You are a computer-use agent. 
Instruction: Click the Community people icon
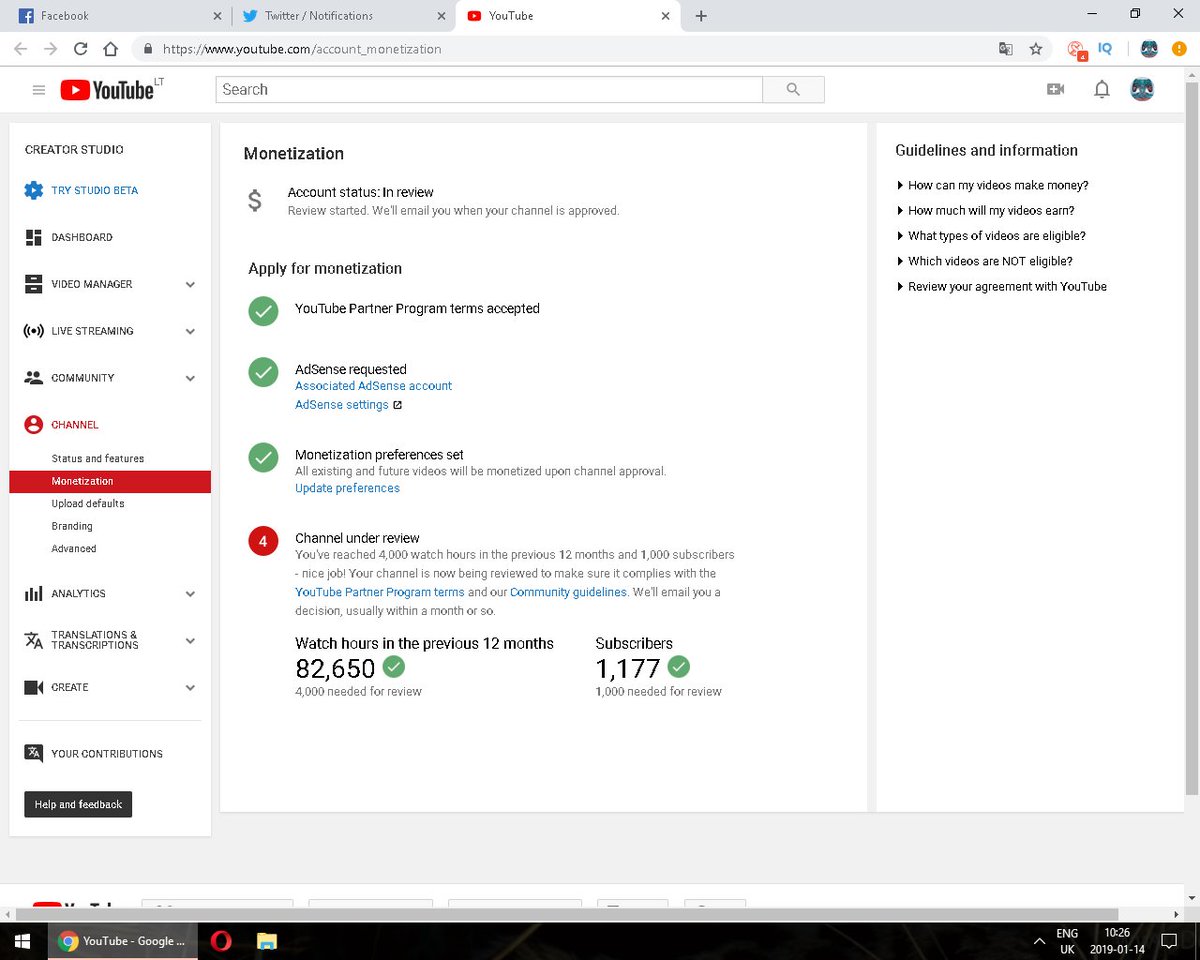(33, 378)
